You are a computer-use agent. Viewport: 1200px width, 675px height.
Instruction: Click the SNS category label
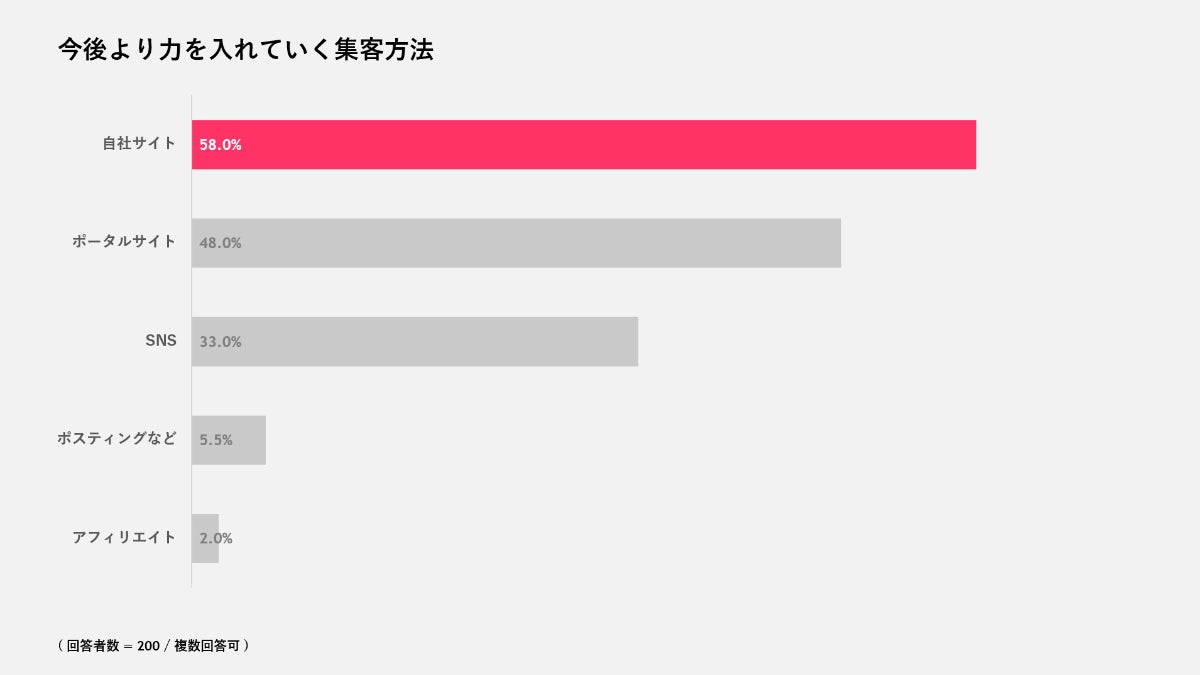point(161,340)
